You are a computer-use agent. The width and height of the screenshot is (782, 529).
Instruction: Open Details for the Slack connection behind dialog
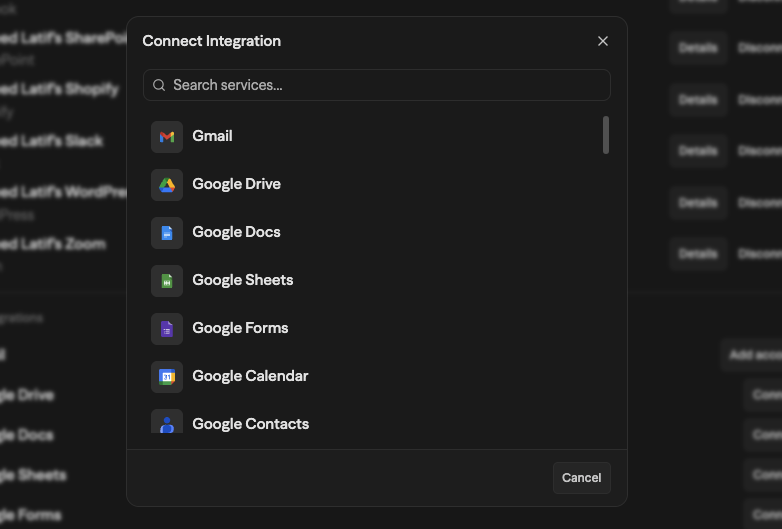(698, 151)
